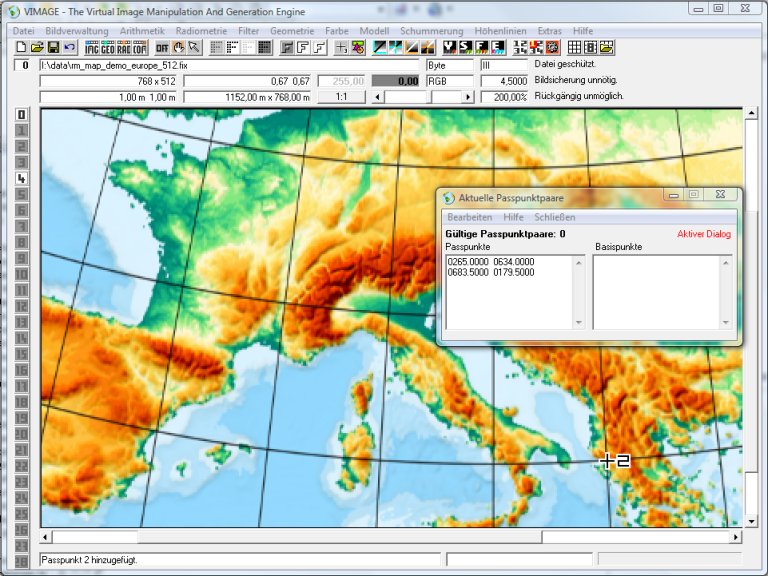Image resolution: width=768 pixels, height=576 pixels.
Task: Open the Schummerung menu
Action: tap(431, 31)
